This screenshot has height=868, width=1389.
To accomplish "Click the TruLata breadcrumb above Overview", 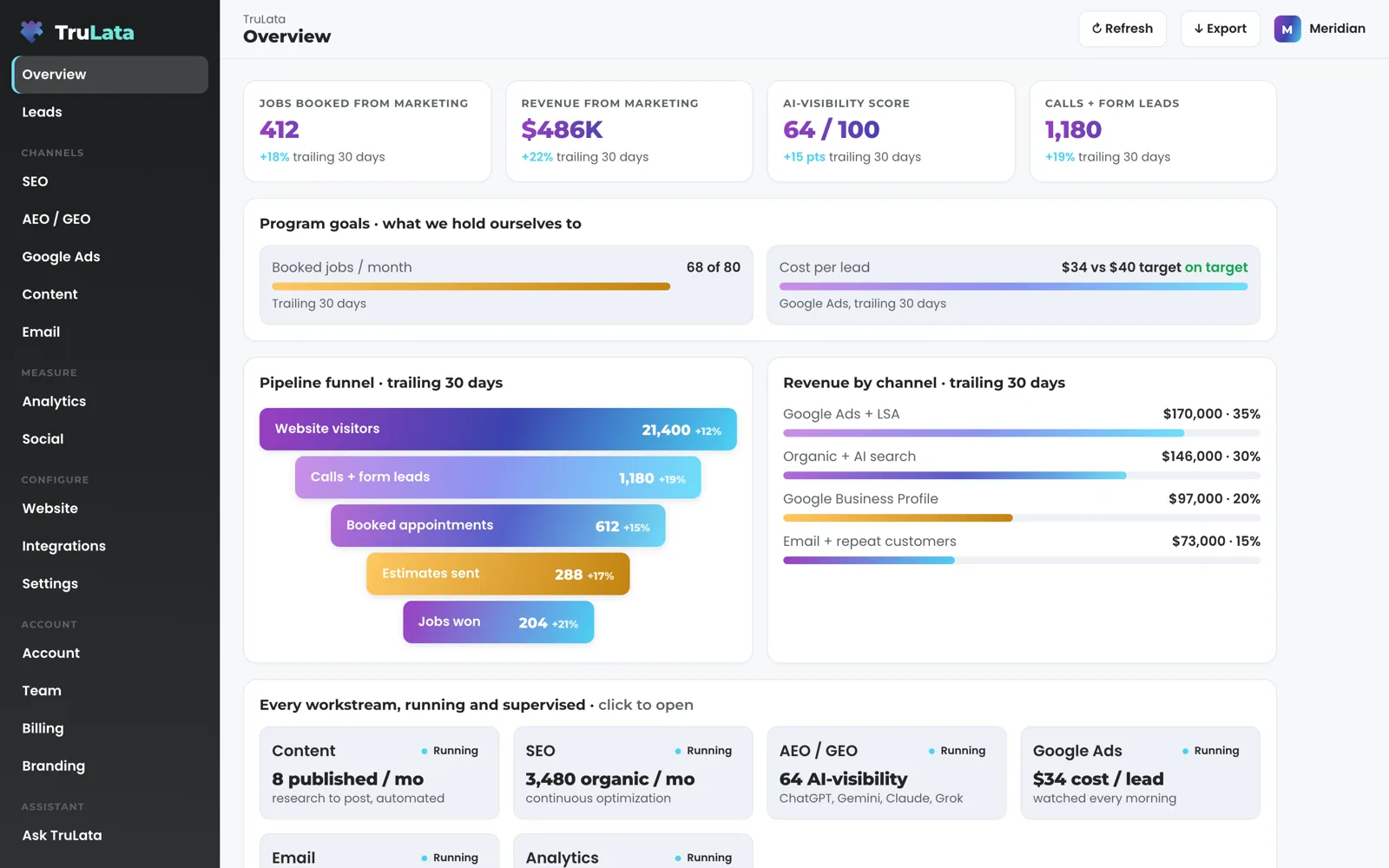I will tap(264, 19).
